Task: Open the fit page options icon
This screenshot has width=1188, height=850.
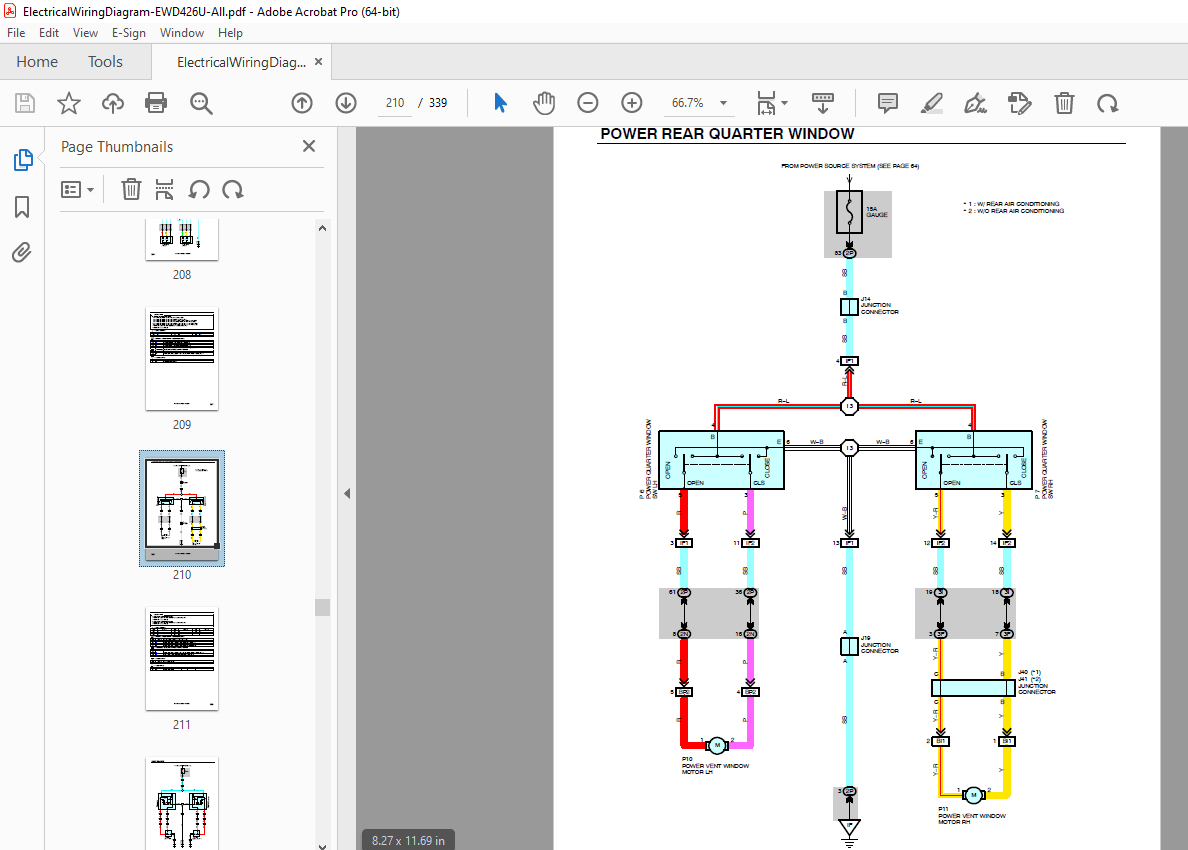Action: (x=766, y=103)
